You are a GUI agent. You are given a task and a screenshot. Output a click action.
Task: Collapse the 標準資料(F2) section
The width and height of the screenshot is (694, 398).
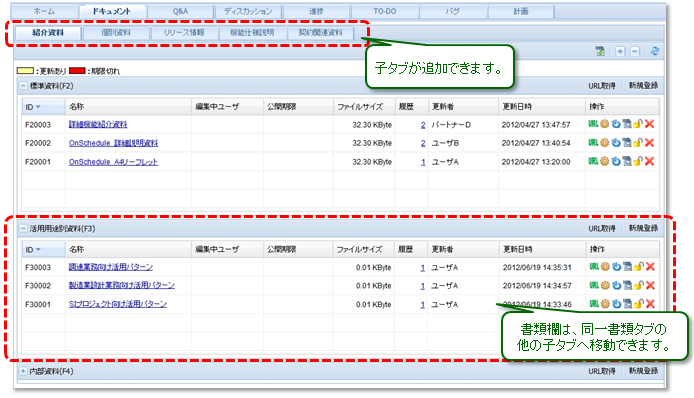click(x=23, y=86)
